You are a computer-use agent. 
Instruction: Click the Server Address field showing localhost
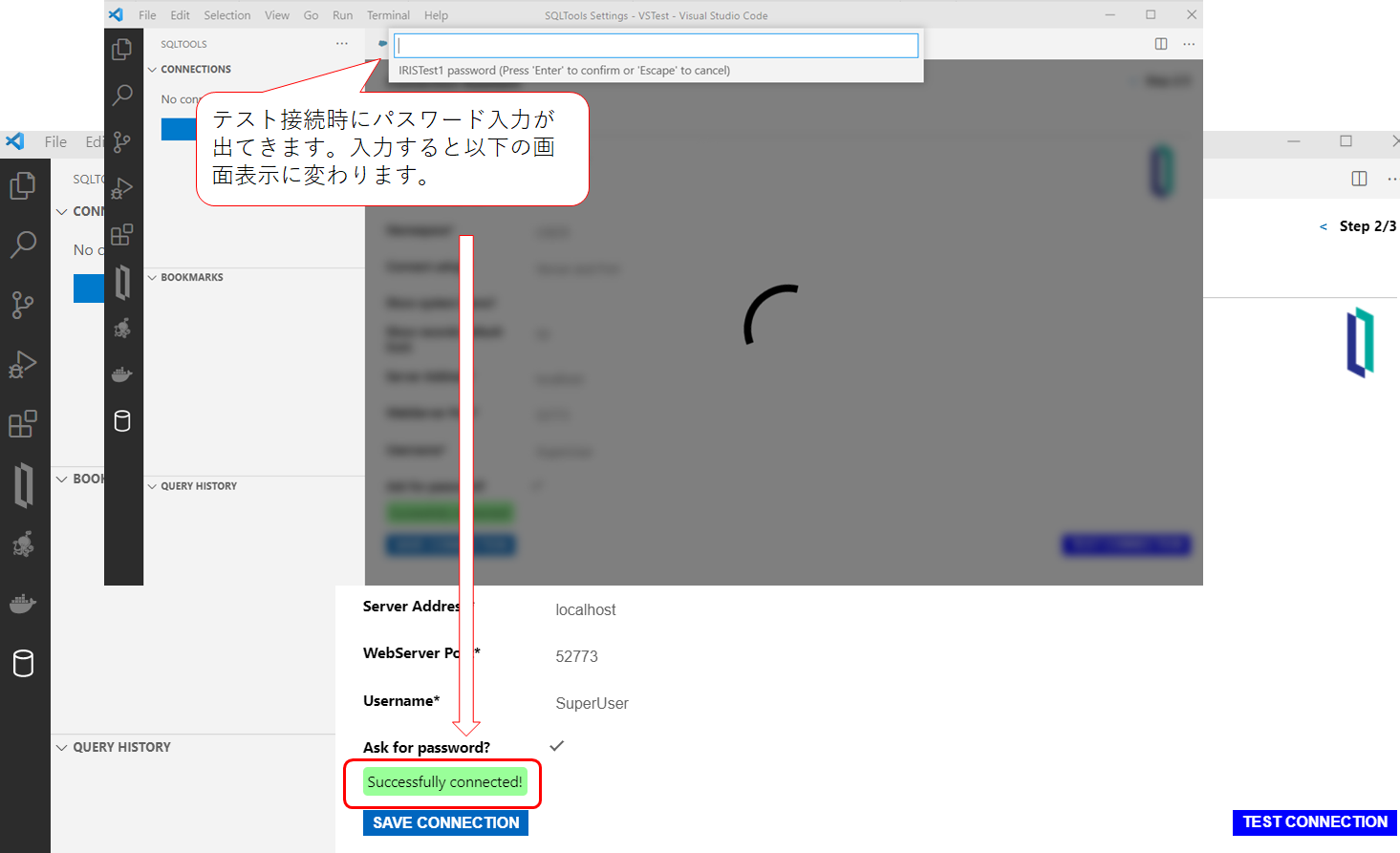[586, 609]
